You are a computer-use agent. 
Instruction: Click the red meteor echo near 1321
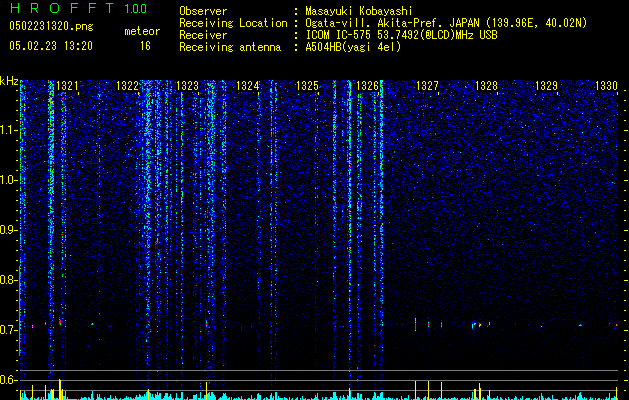pyautogui.click(x=60, y=322)
